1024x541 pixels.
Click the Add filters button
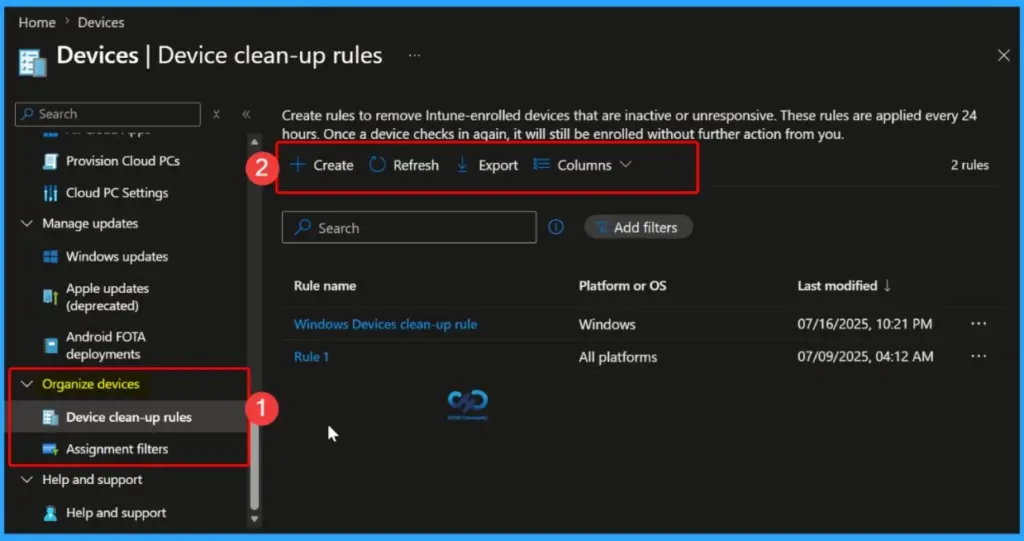coord(638,227)
